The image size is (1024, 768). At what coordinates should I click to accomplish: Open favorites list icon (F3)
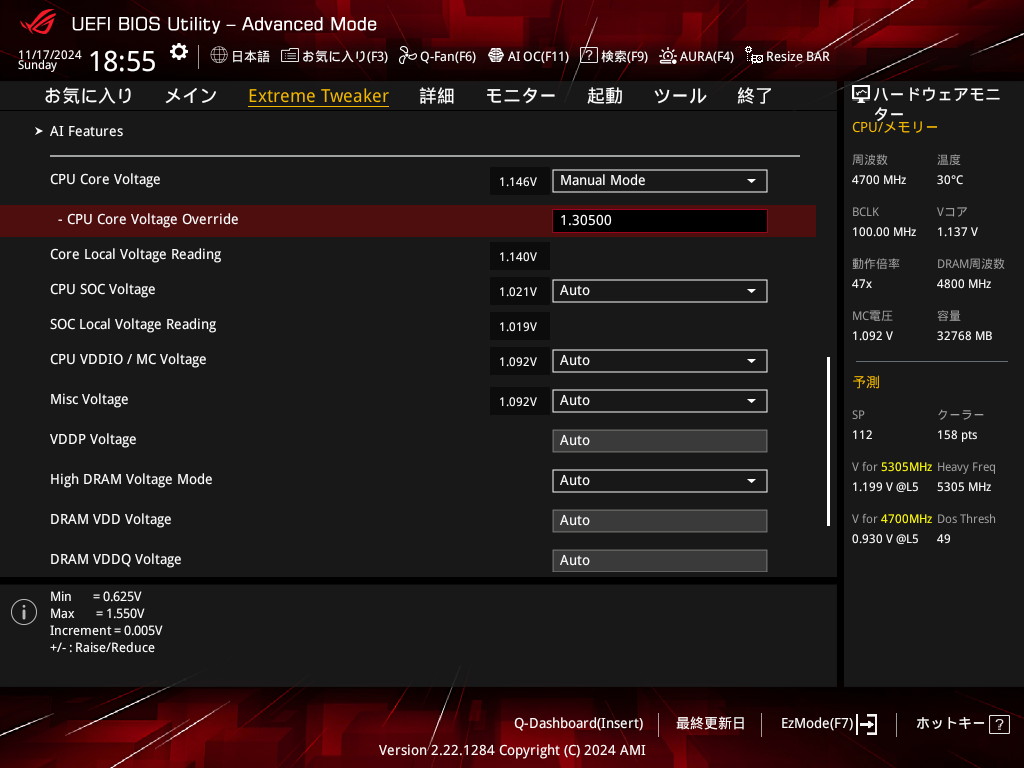289,56
